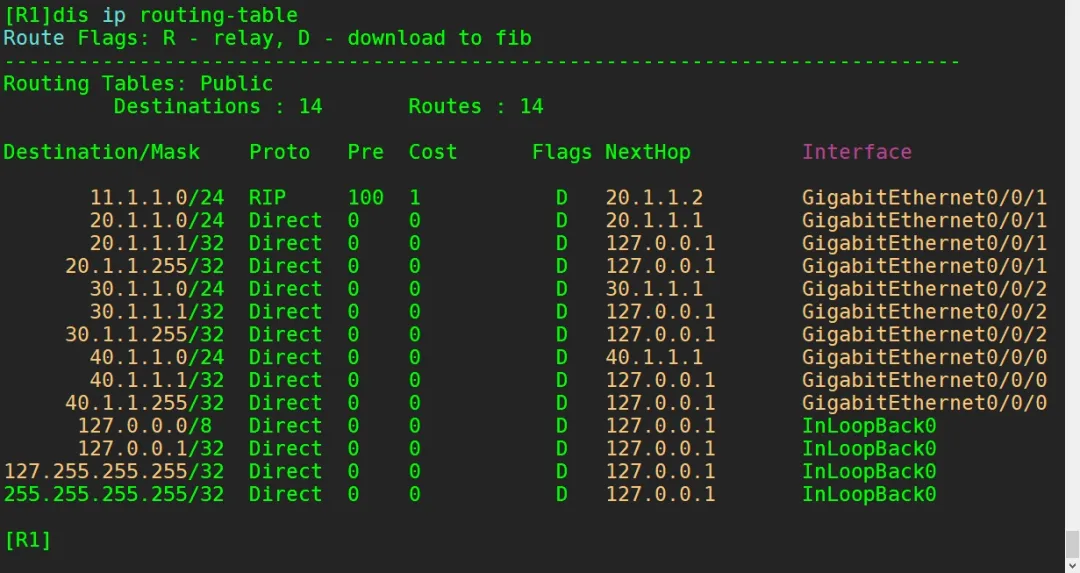Click the next hop 40.1.1.1 address

tap(654, 357)
